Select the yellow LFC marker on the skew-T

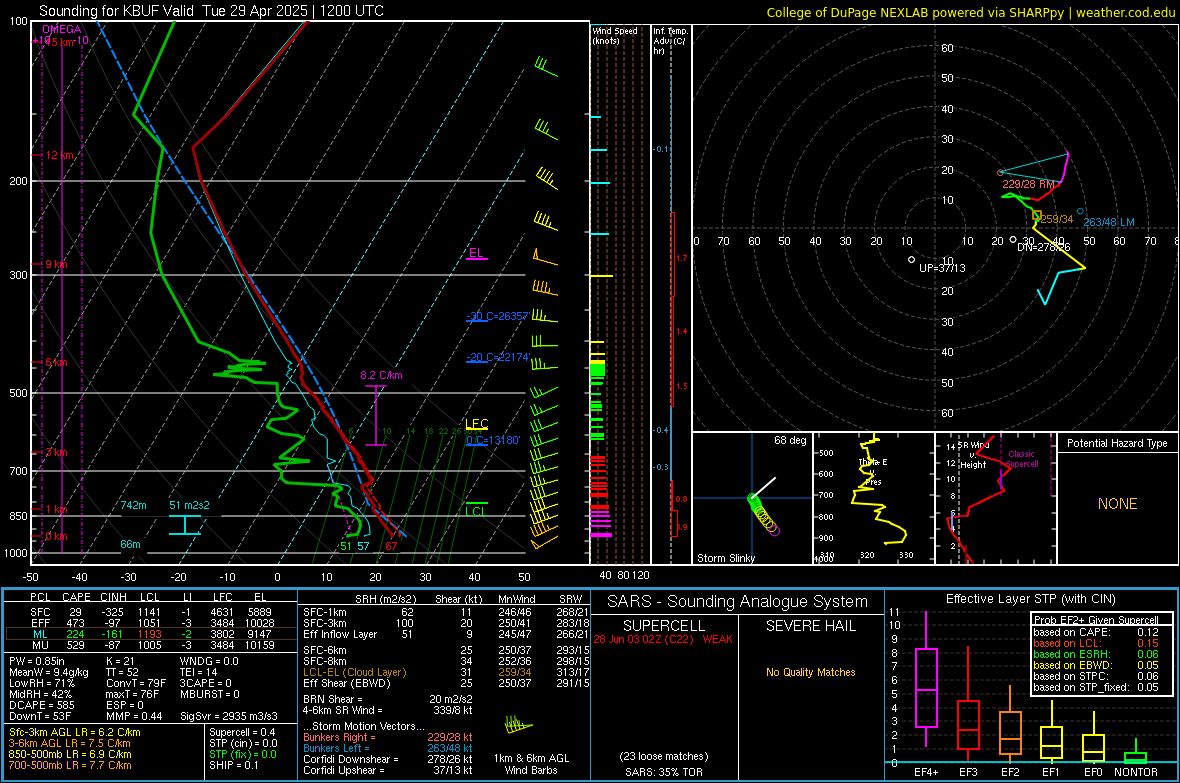point(476,424)
